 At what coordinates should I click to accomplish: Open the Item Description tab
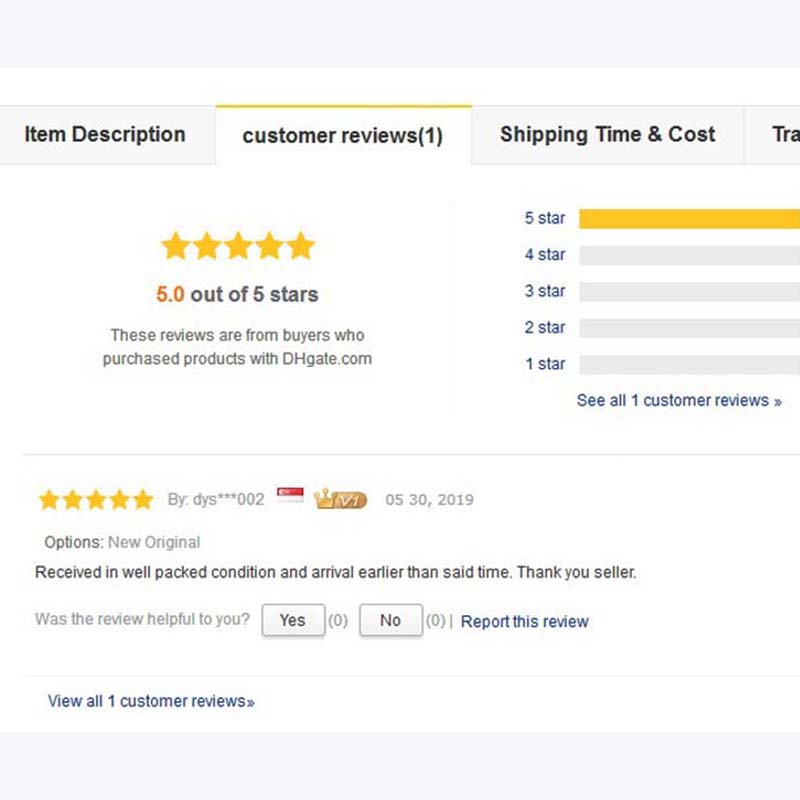click(x=105, y=135)
